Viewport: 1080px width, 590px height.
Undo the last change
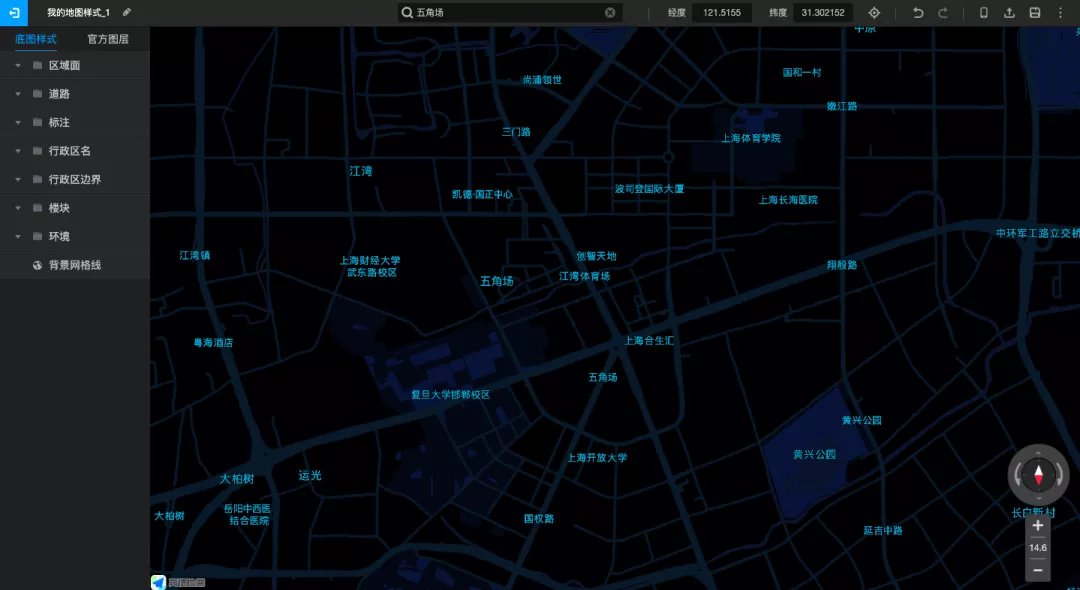[x=917, y=12]
